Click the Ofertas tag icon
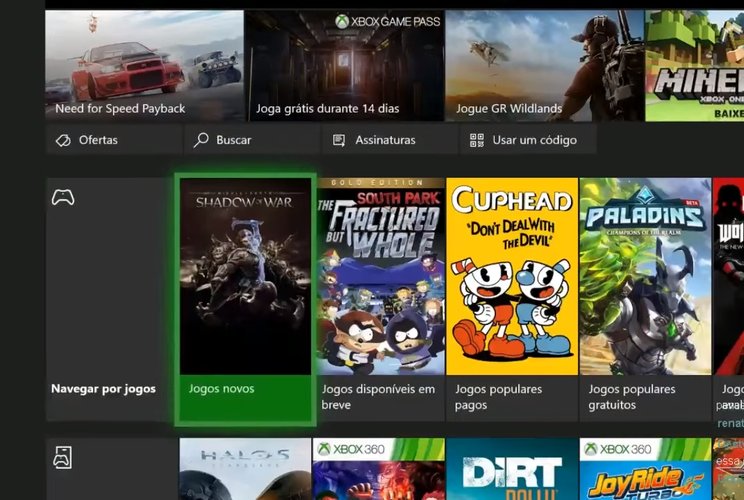The height and width of the screenshot is (500, 744). 63,140
